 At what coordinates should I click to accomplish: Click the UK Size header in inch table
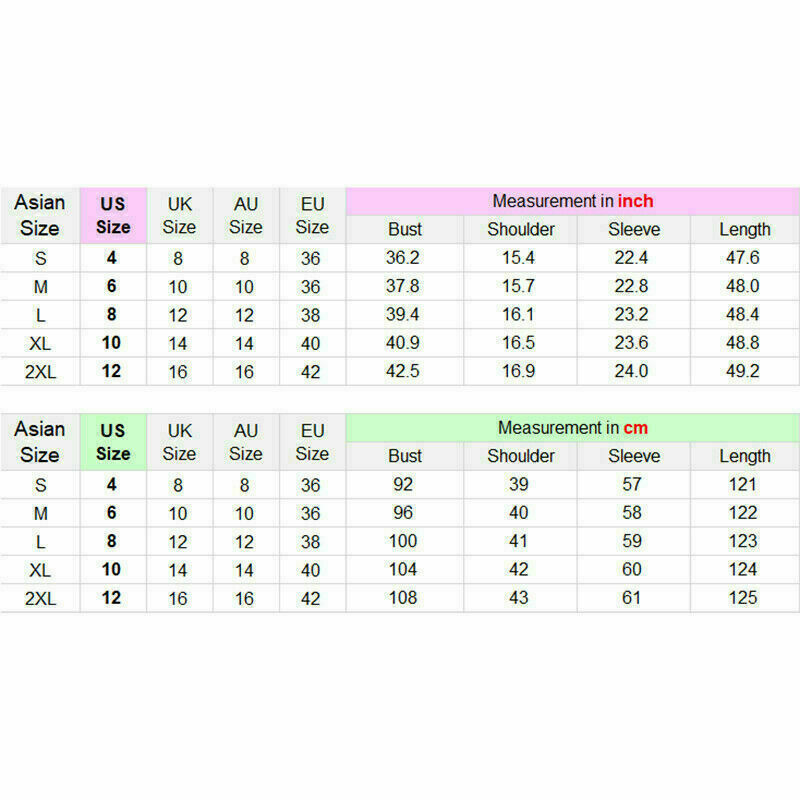[x=180, y=215]
